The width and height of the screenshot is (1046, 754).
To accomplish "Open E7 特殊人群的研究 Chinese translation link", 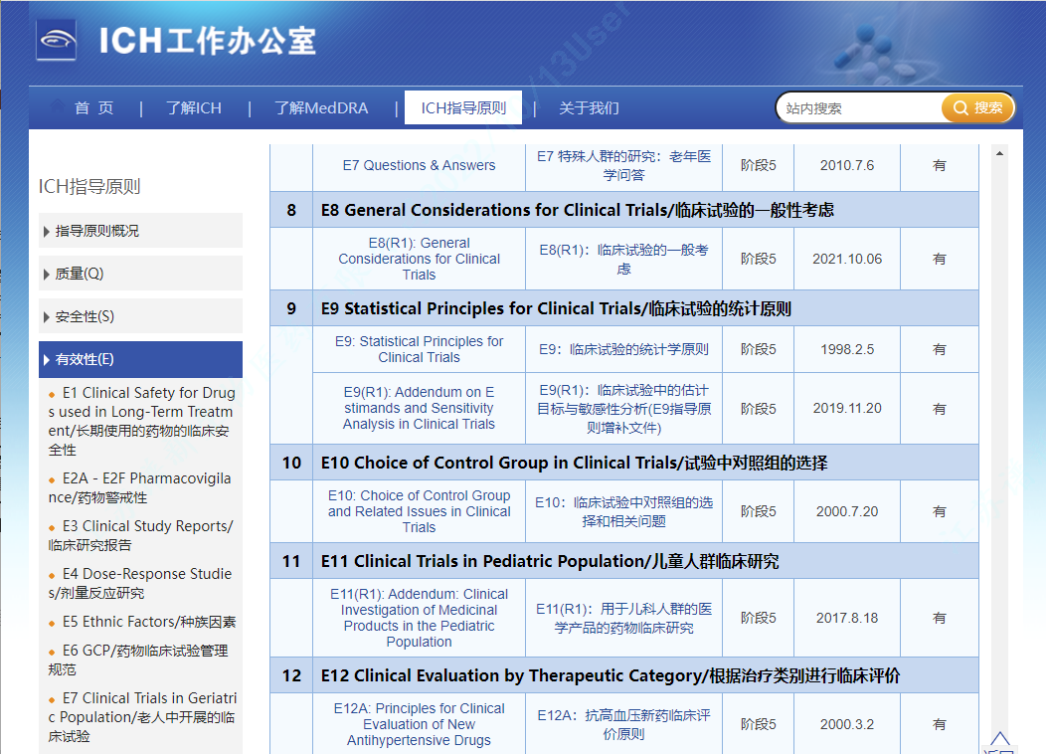I will point(624,165).
